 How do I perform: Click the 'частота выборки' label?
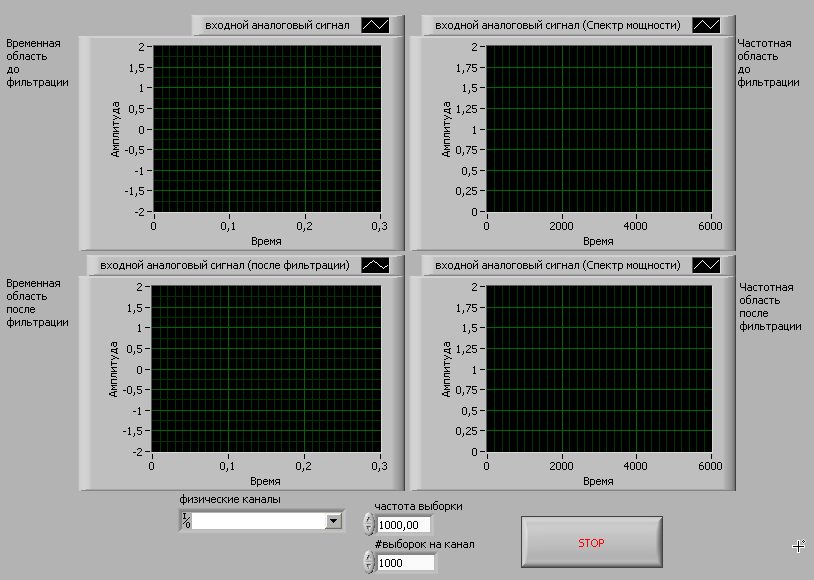click(418, 506)
